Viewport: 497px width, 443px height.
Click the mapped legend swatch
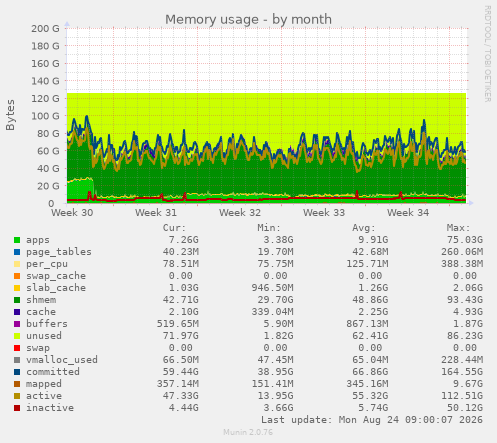pos(17,384)
